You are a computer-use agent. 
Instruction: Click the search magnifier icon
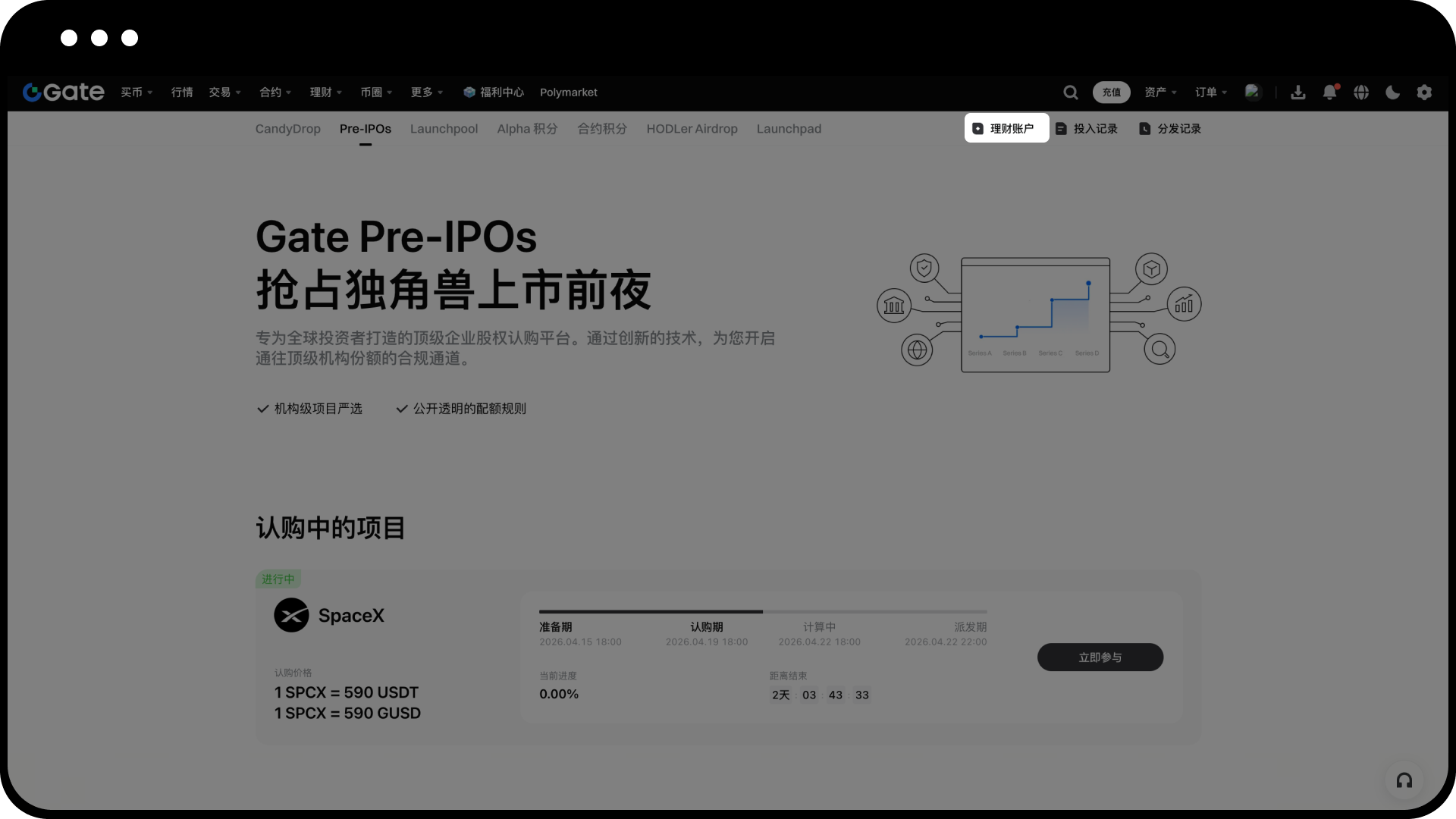(1070, 93)
